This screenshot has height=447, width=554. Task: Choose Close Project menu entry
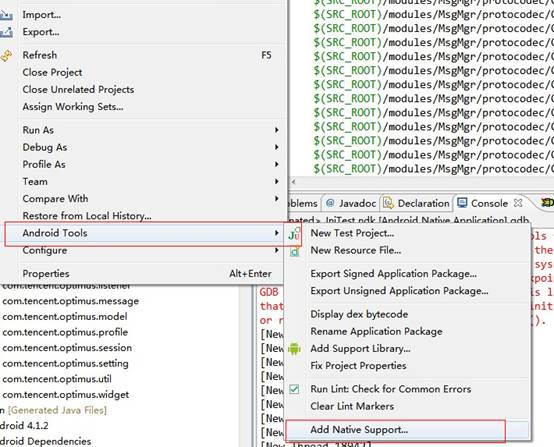coord(143,72)
